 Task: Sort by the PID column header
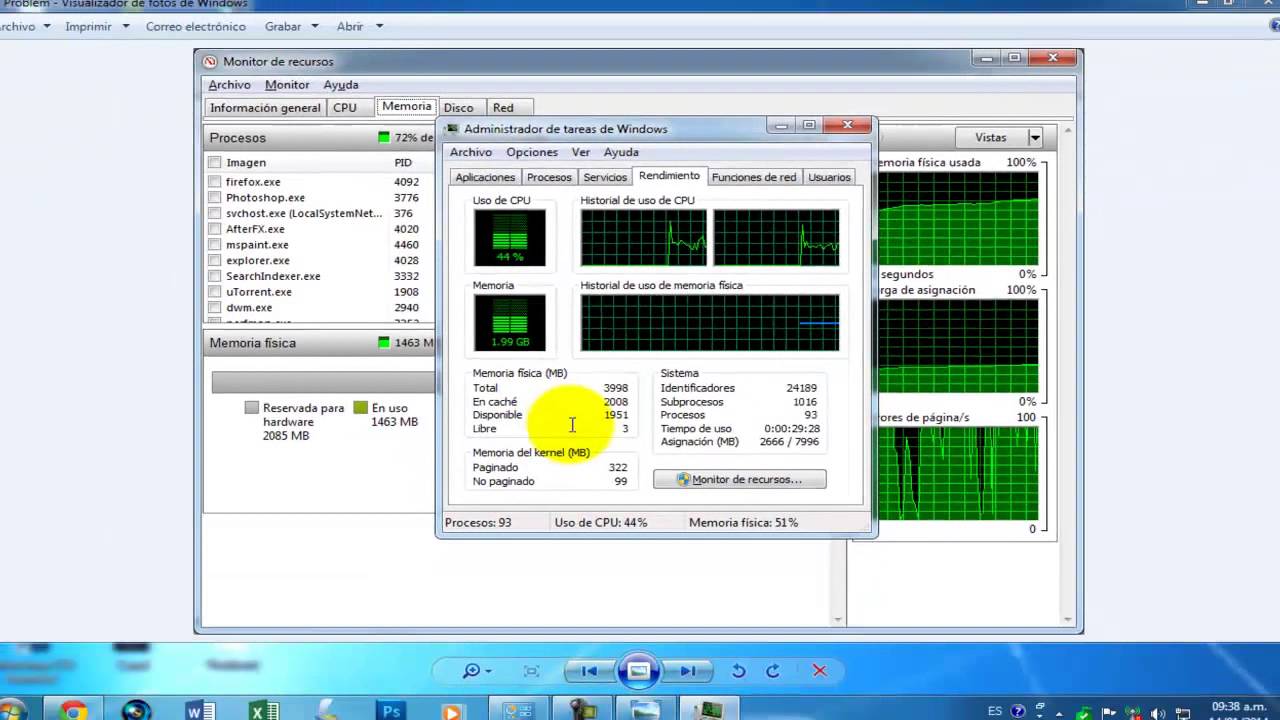403,163
